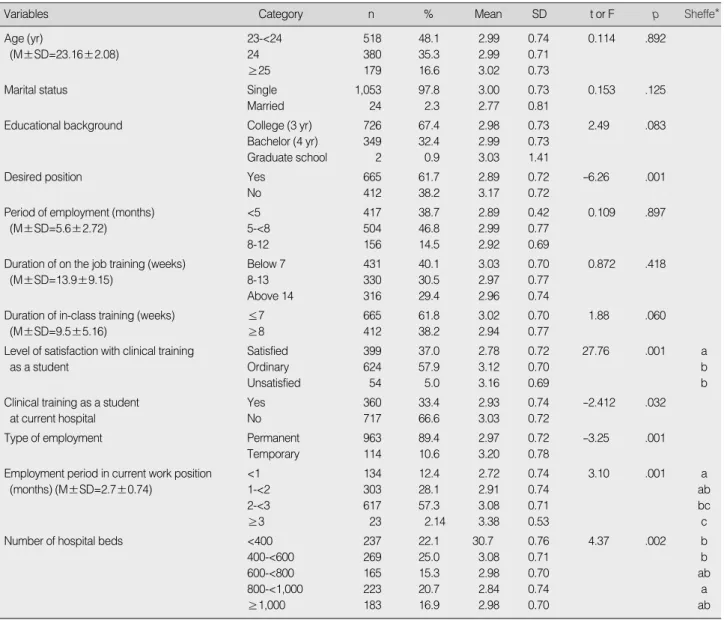Click the 'Number of hospital beds' label

click(x=63, y=541)
